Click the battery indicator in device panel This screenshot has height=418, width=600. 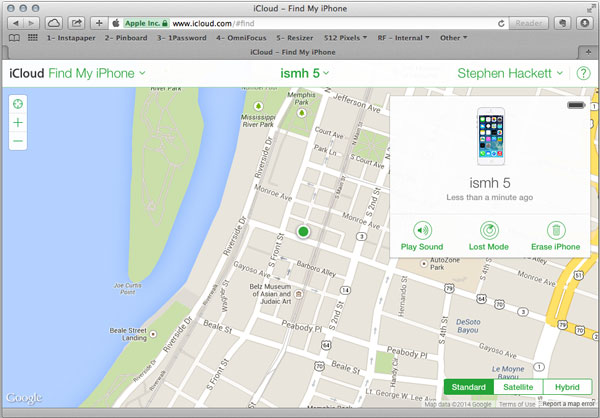576,105
